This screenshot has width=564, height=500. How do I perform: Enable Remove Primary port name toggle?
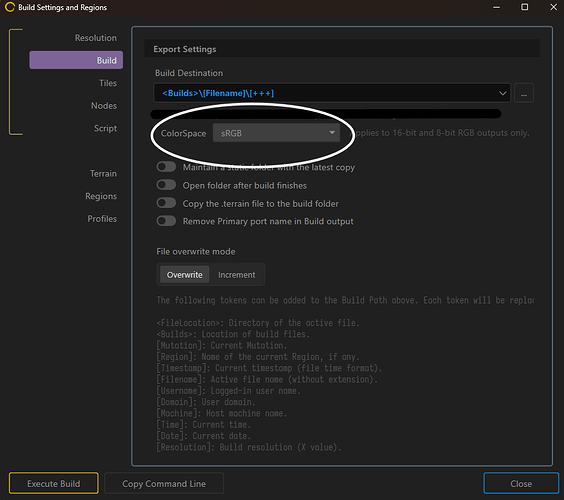click(x=166, y=221)
